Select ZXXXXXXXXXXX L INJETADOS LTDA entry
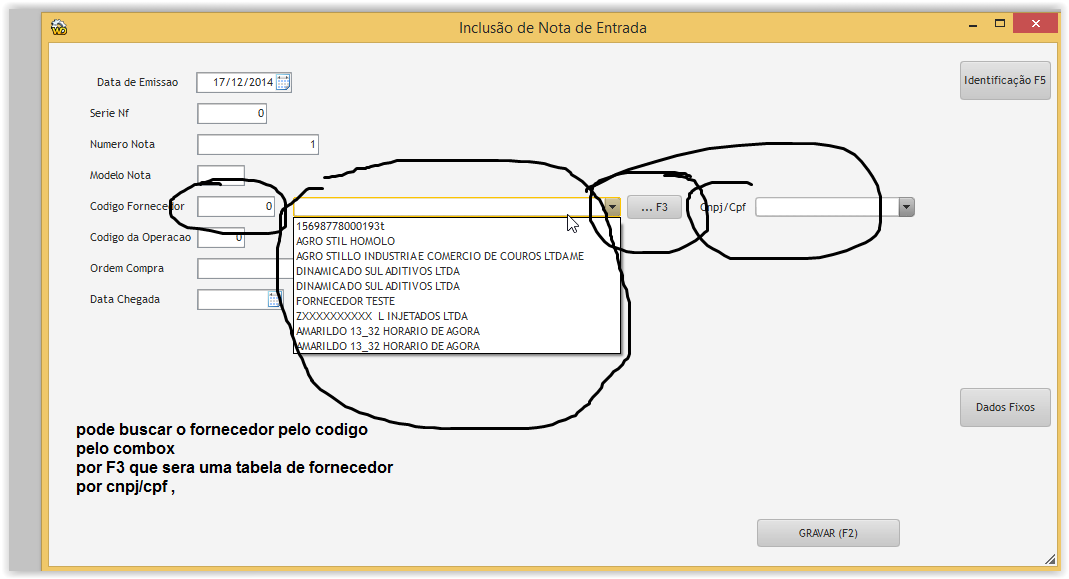The image size is (1069, 579). [x=457, y=316]
